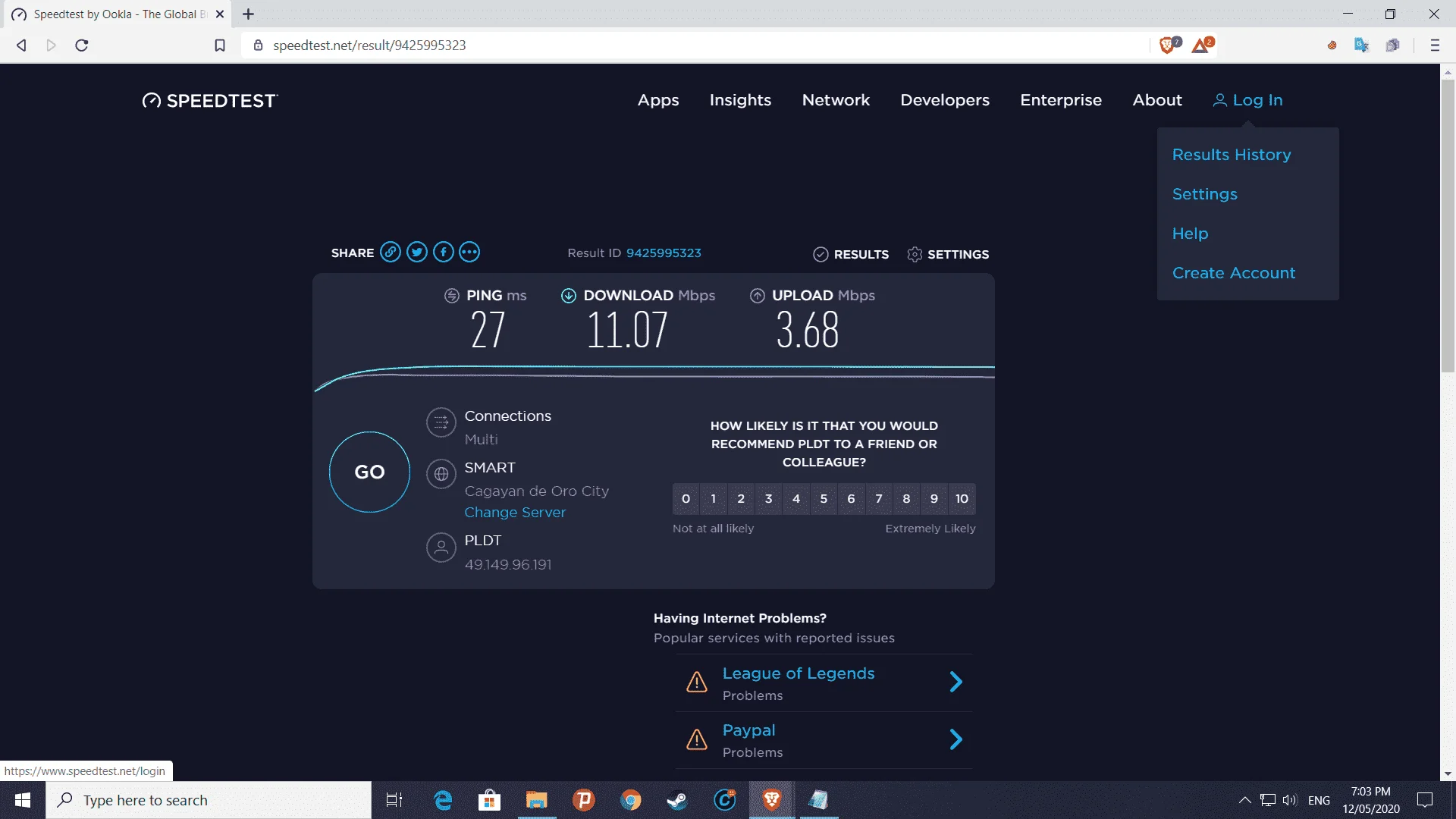Click the connections icon beside Multi
This screenshot has width=1456, height=819.
tap(441, 423)
